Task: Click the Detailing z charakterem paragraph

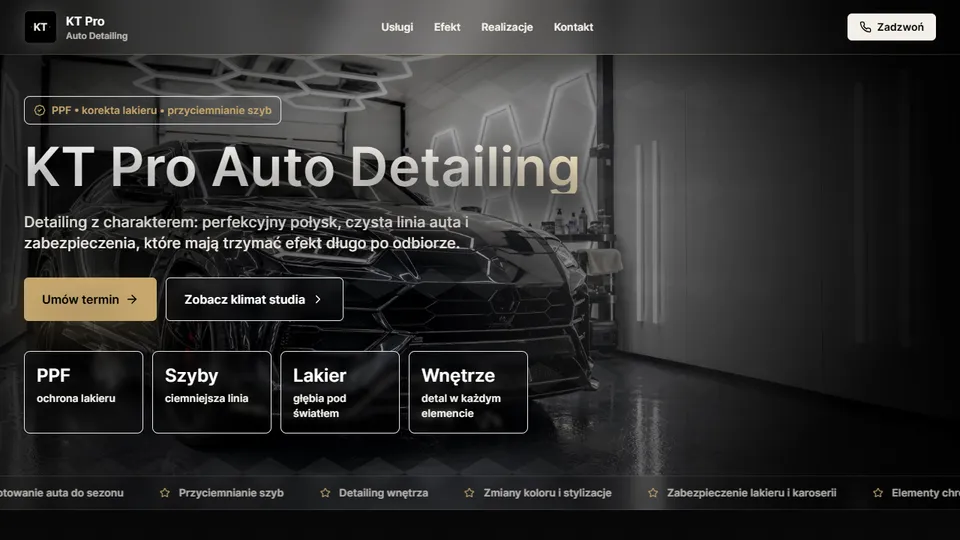Action: [247, 233]
